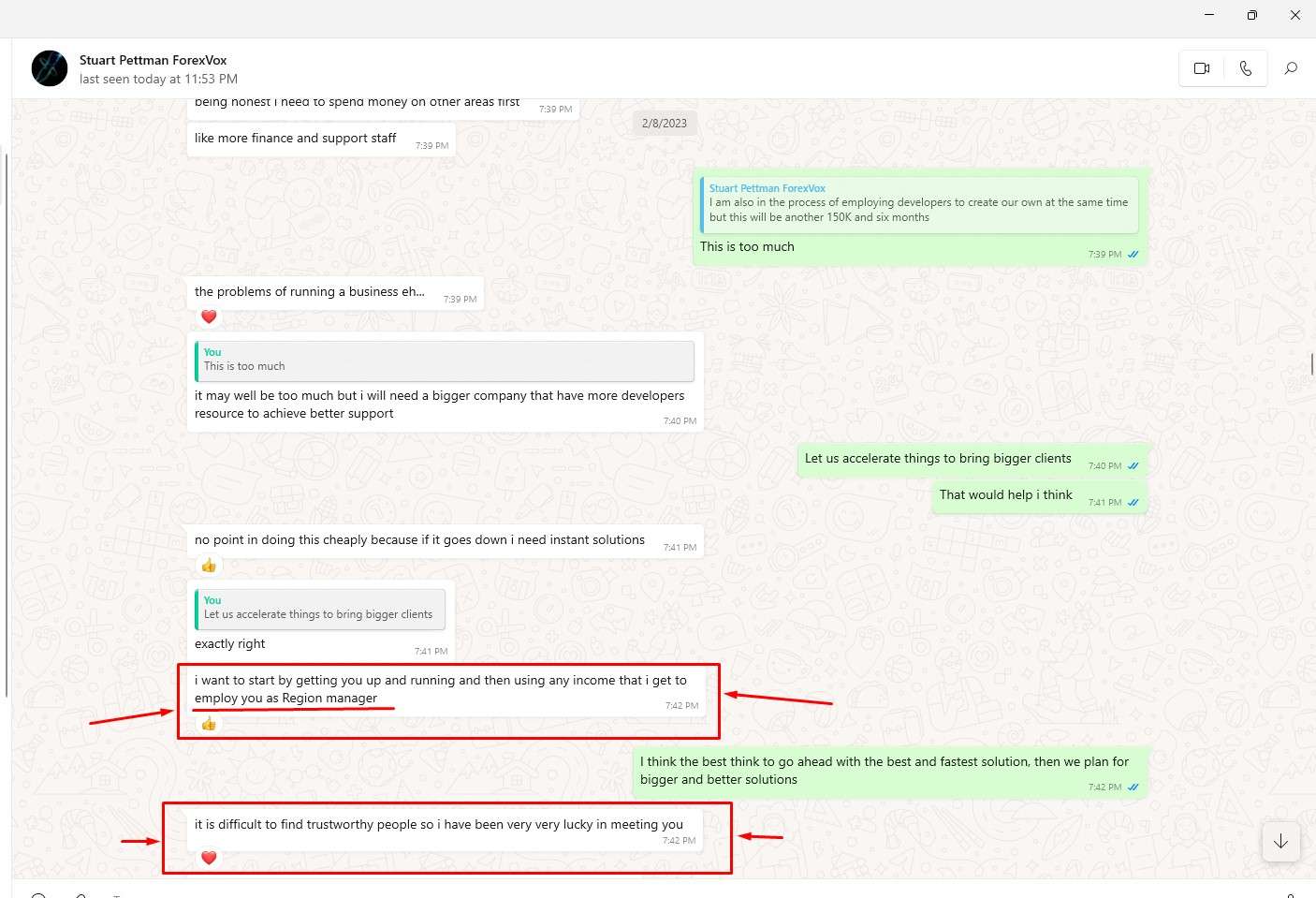Open contact info via header name Stuart Pettman ForexVox
Screen dimensions: 1316x898
click(153, 60)
